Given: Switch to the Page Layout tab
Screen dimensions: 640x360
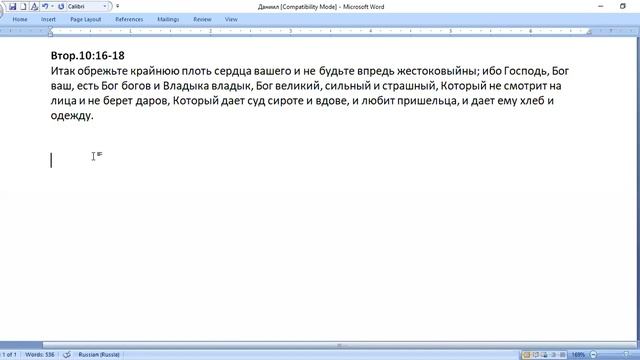Looking at the screenshot, I should tap(86, 19).
